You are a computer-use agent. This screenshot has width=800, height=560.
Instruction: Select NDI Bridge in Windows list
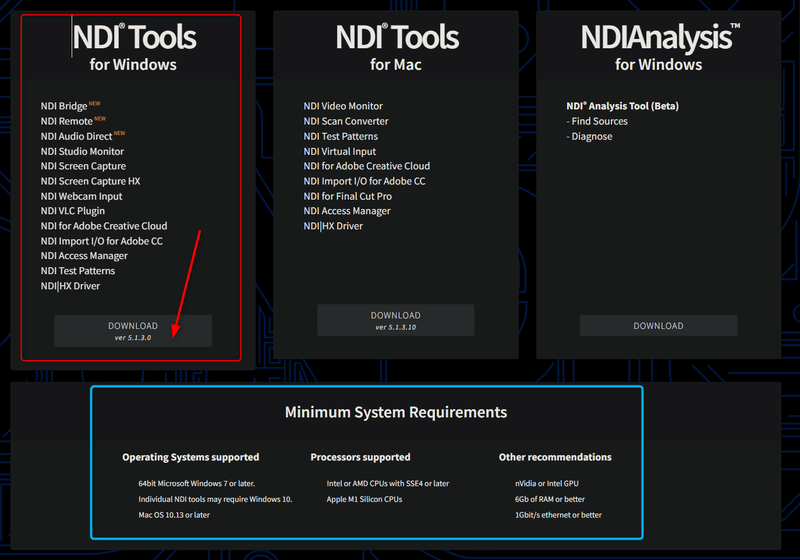click(x=64, y=106)
